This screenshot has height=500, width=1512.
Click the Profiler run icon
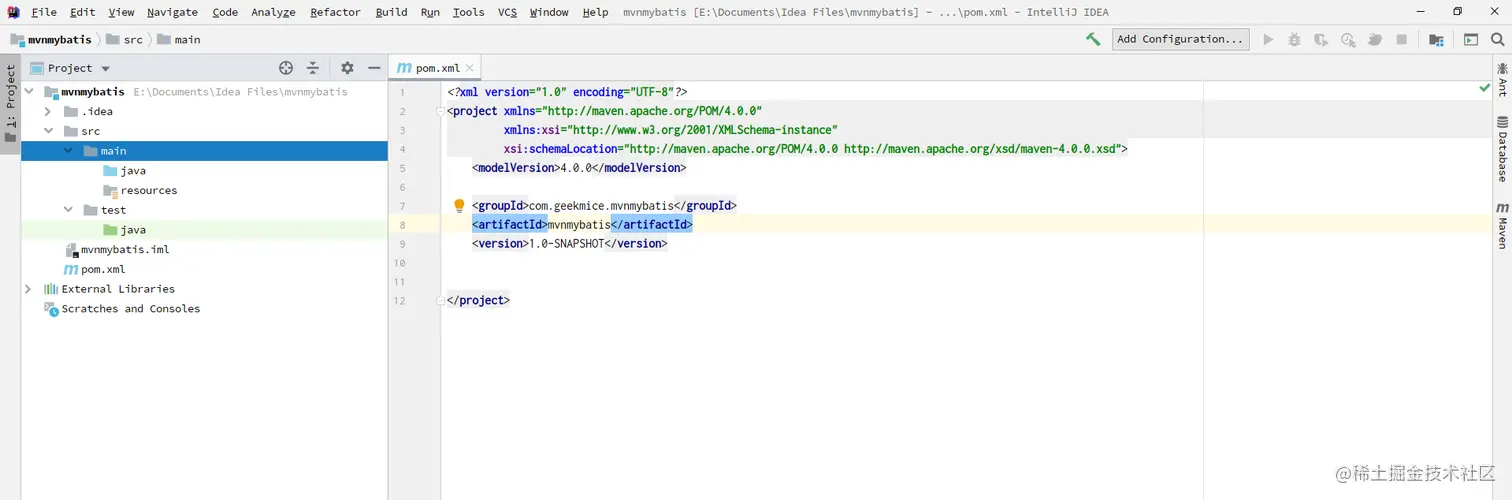pos(1348,39)
